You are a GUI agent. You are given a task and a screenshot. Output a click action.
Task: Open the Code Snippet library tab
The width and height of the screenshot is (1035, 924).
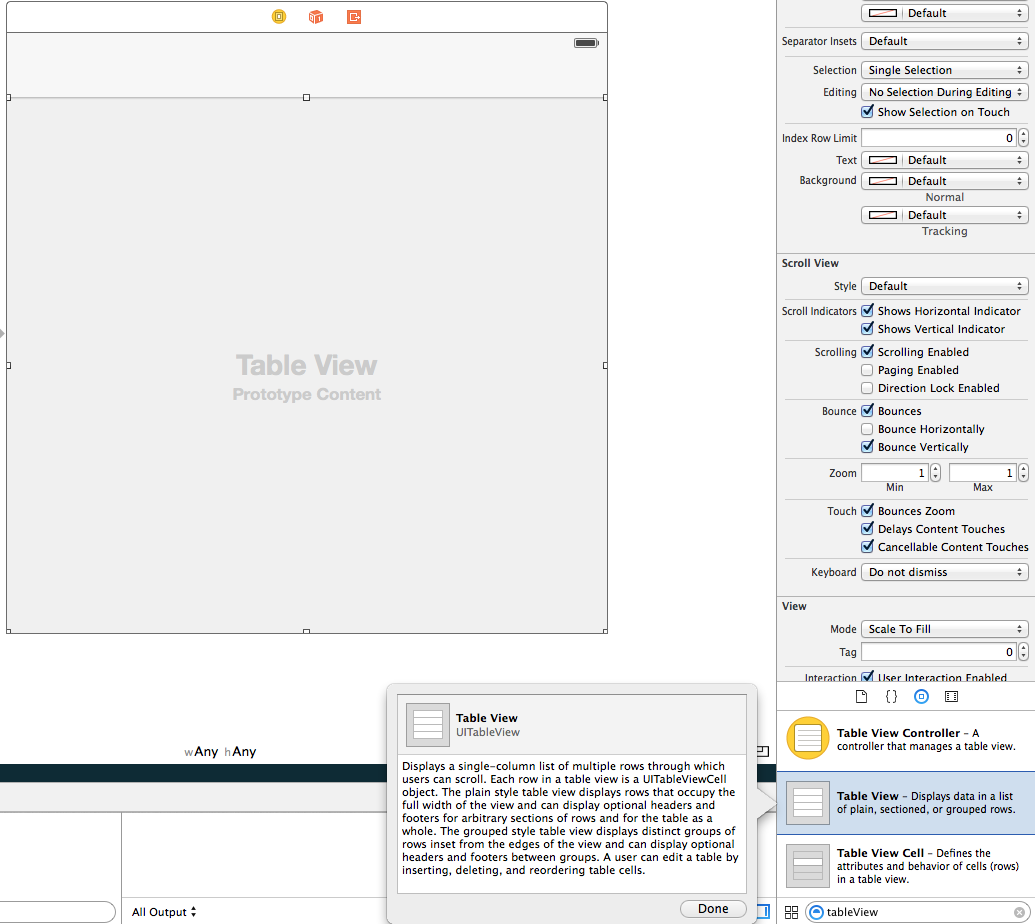(891, 696)
